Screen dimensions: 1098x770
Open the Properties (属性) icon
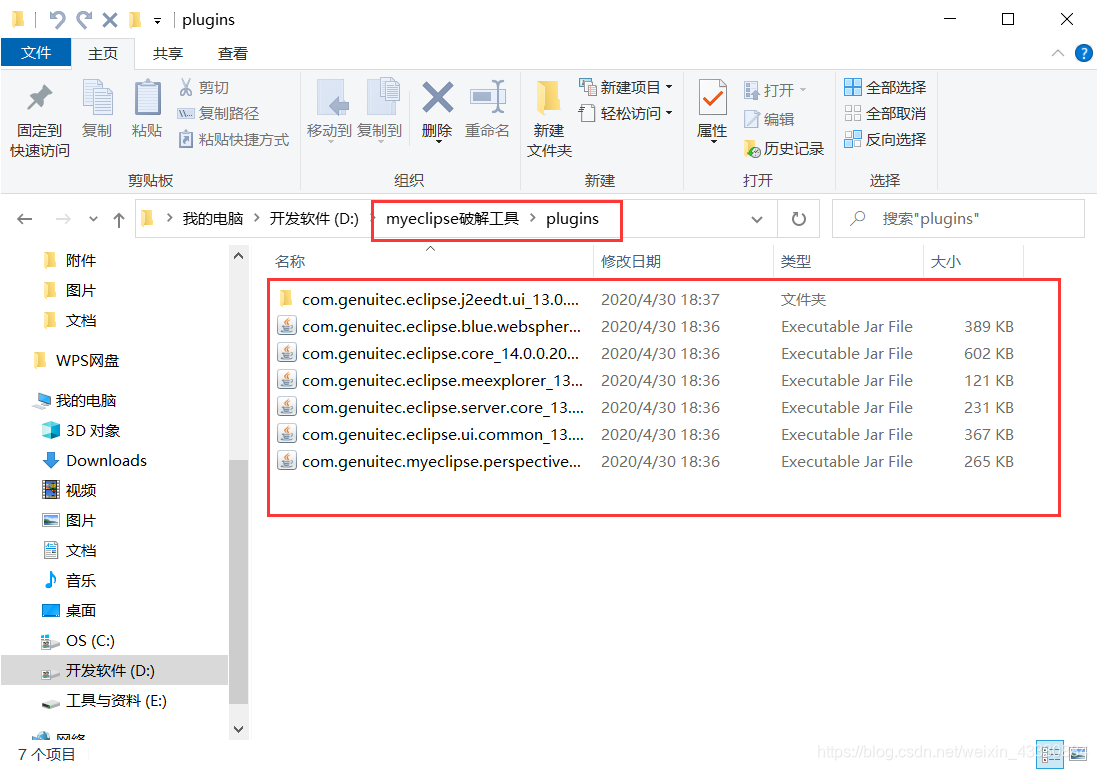[x=712, y=97]
